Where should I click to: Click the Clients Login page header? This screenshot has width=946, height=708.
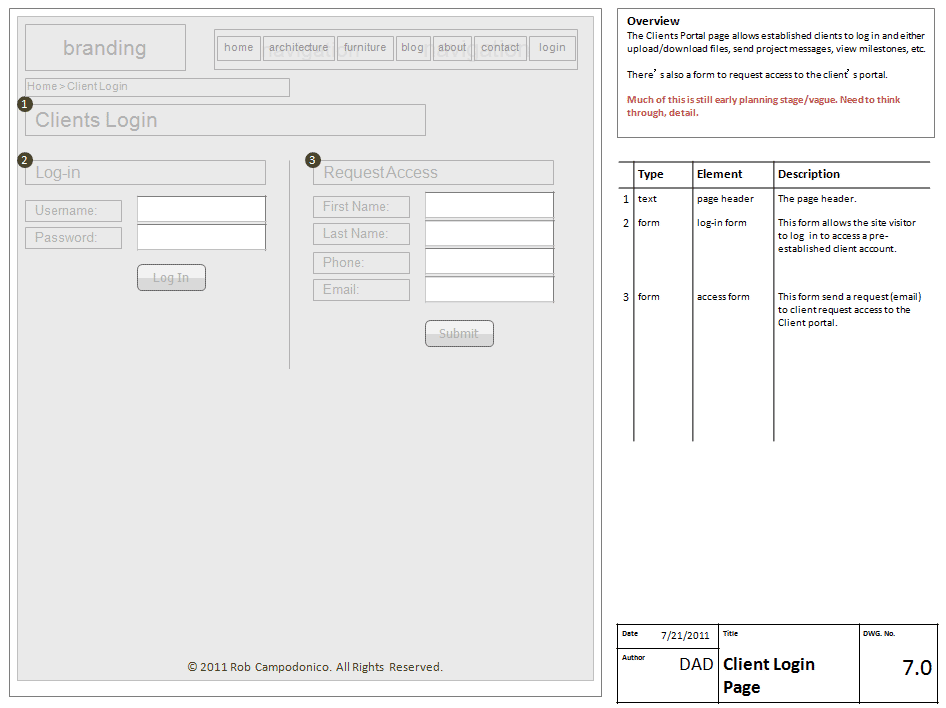point(225,120)
